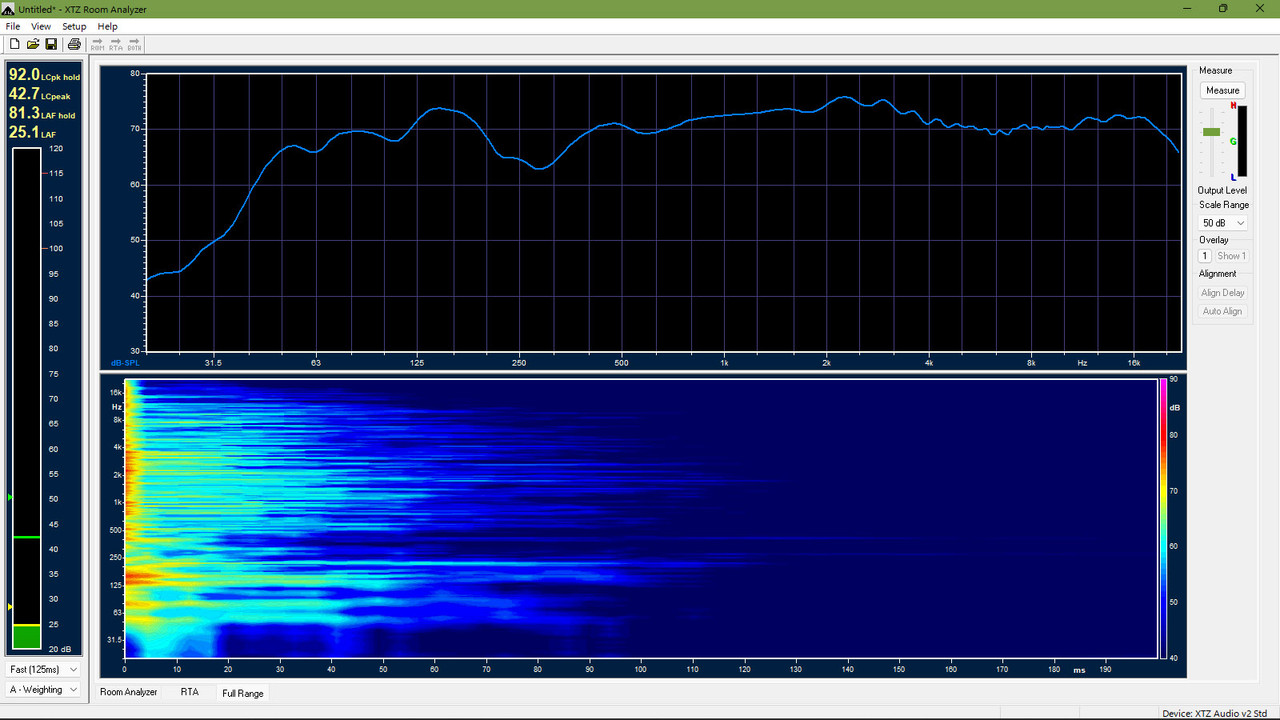Select the Full Range tab

pyautogui.click(x=243, y=693)
